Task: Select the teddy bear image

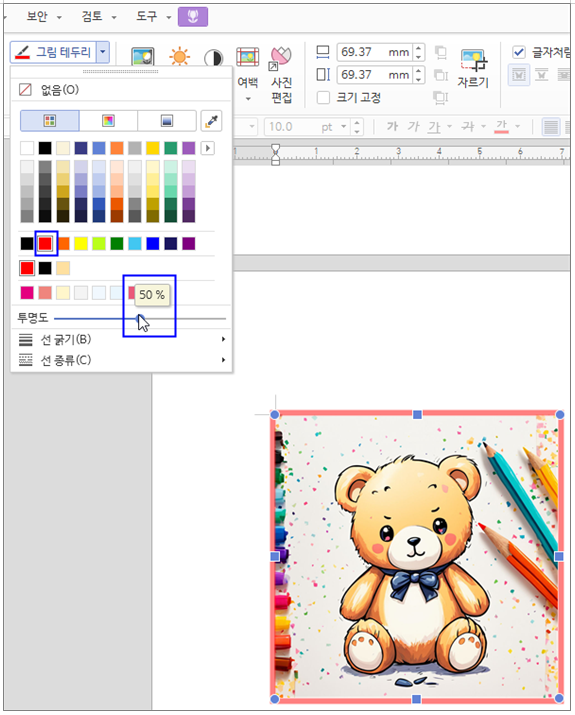Action: click(x=417, y=556)
